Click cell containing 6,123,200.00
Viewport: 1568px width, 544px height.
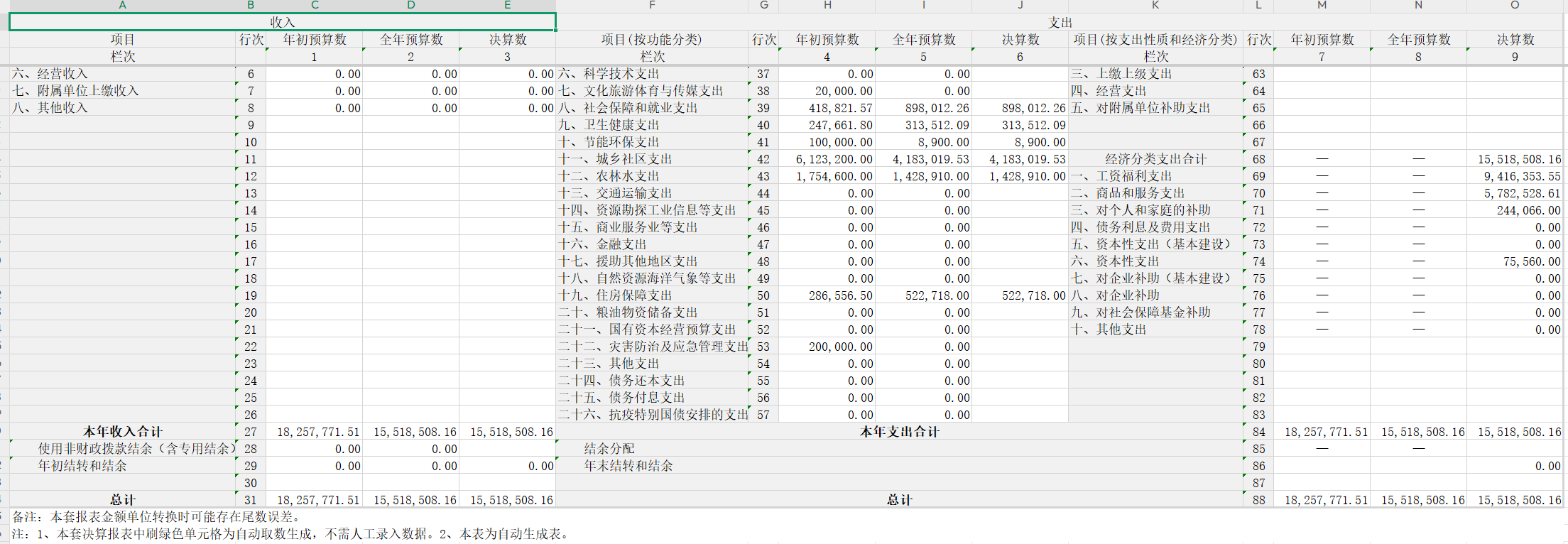pyautogui.click(x=827, y=159)
